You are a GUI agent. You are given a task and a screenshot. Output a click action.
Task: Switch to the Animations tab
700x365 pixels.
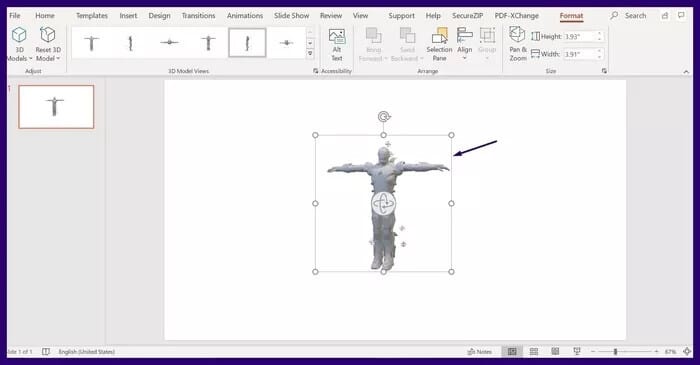click(x=245, y=16)
